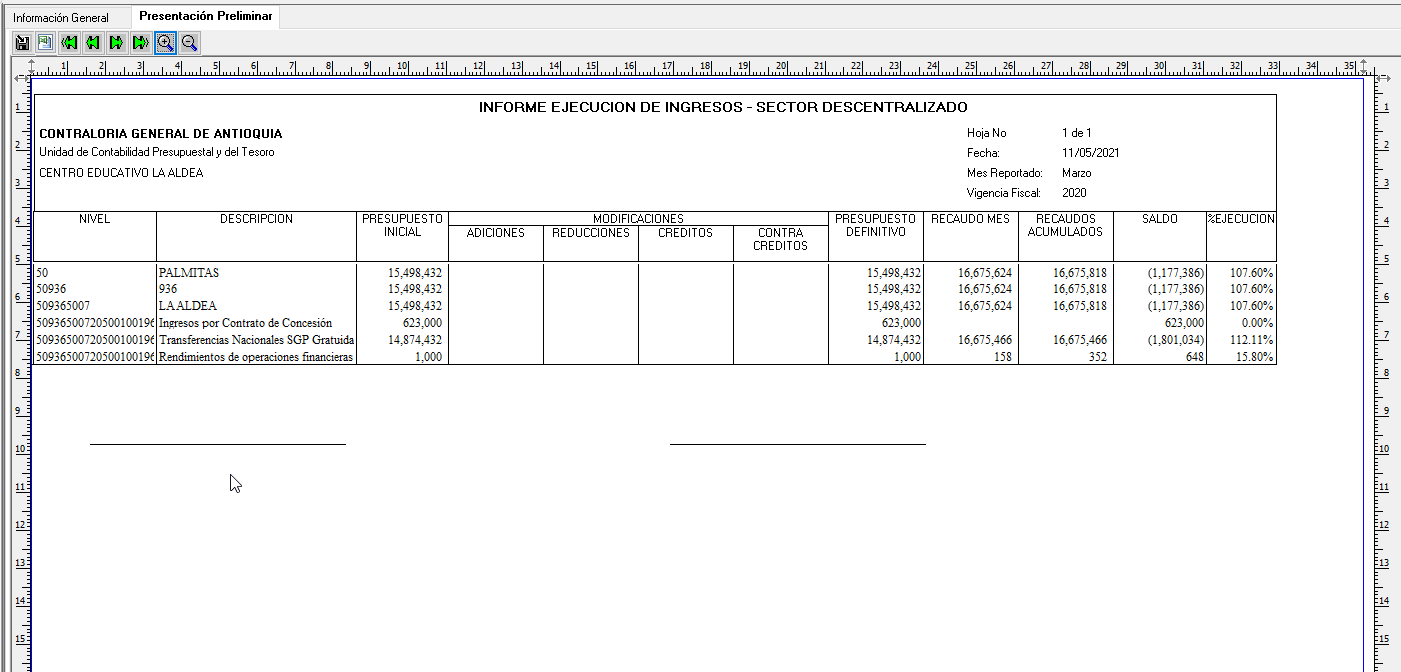The image size is (1401, 672).
Task: Select the PALMITAS description row
Action: (188, 272)
